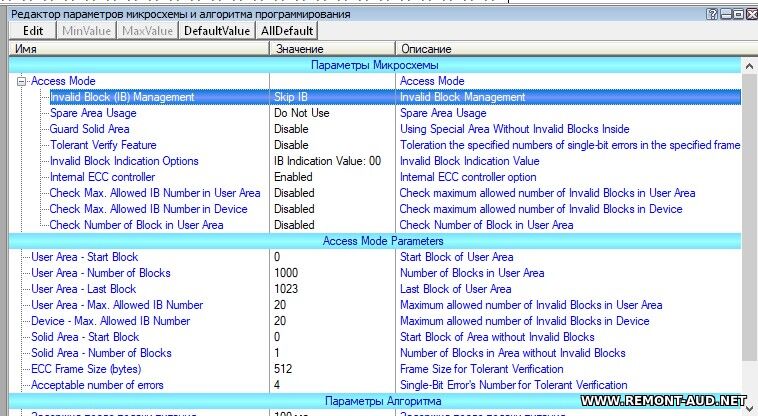This screenshot has width=758, height=416.
Task: Edit User Area Number of Blocks value 1000
Action: (x=287, y=273)
